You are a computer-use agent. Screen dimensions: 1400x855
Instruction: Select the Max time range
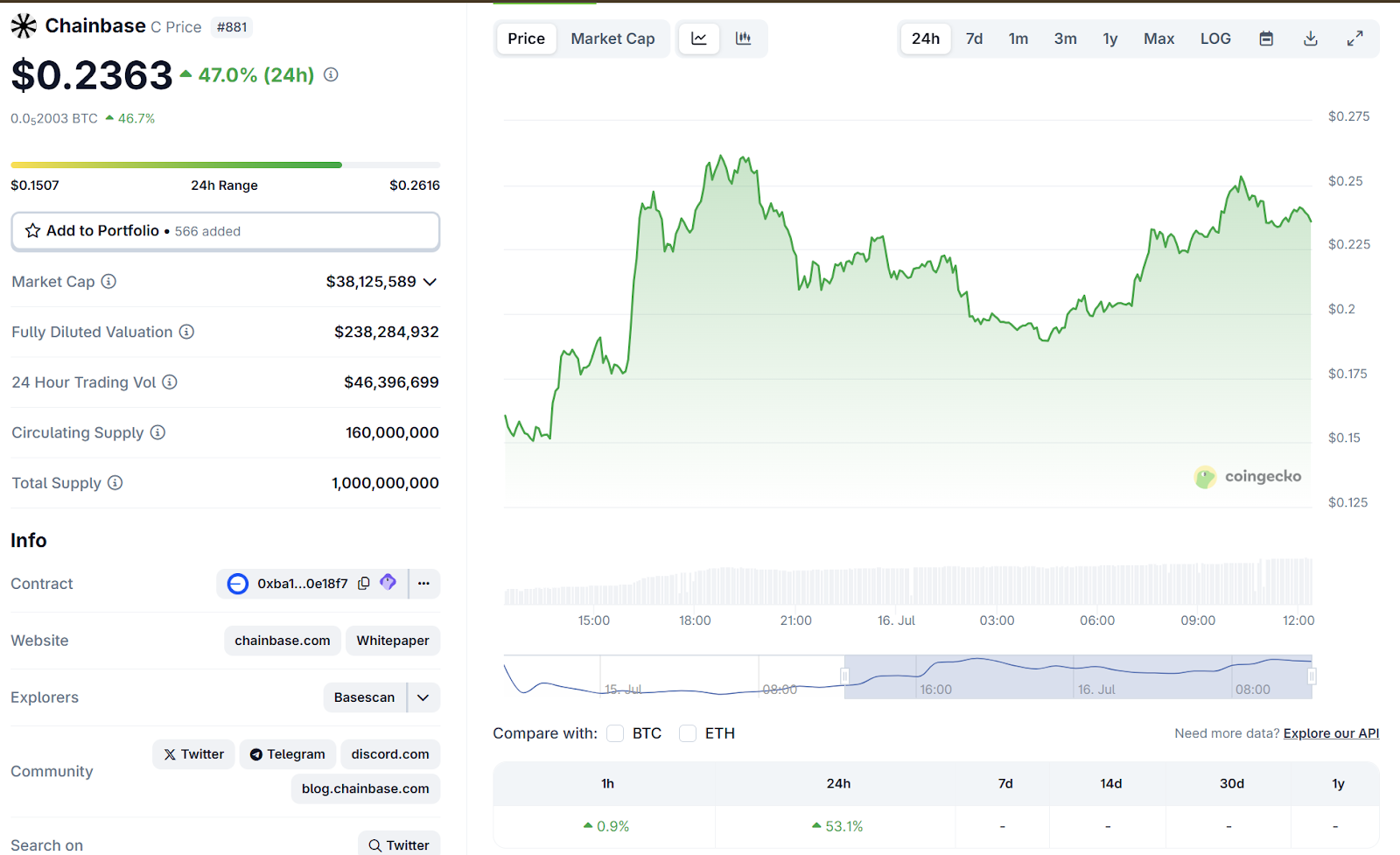(1158, 39)
